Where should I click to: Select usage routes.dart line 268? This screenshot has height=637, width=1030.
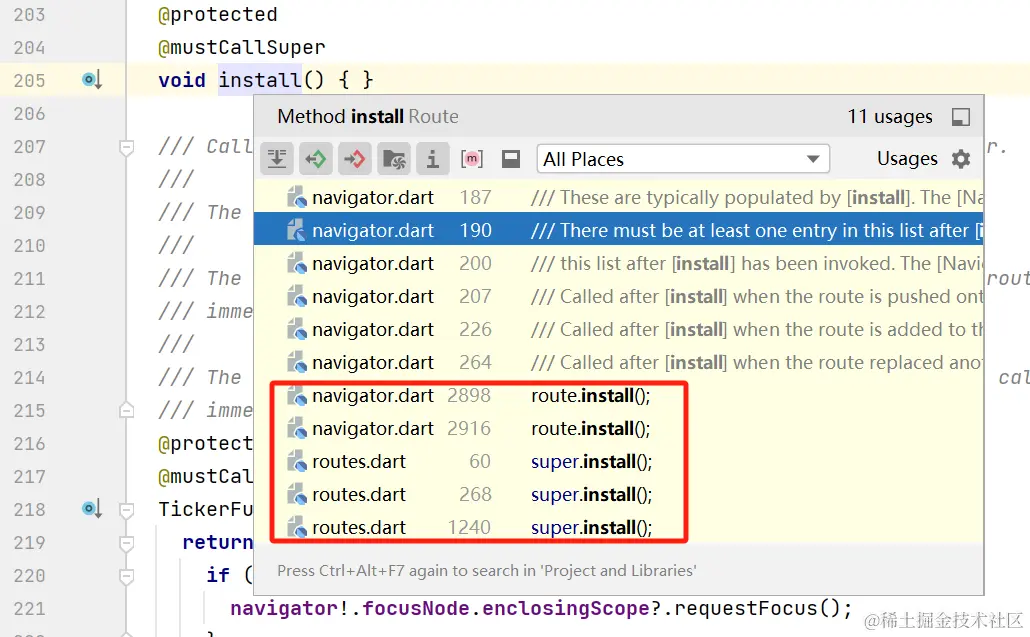tap(618, 494)
